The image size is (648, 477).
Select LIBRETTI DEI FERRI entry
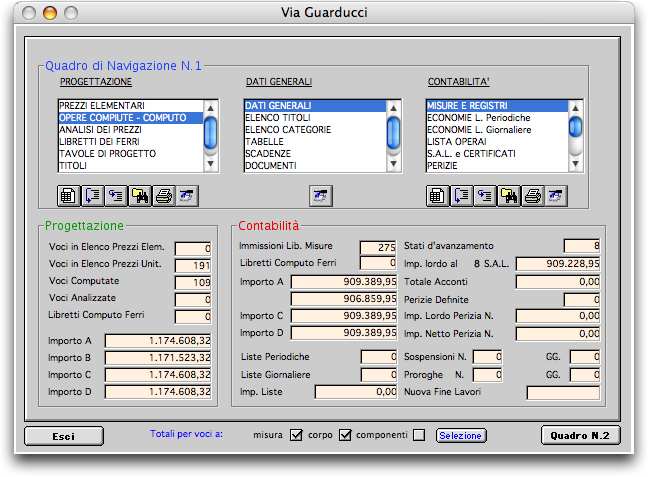pyautogui.click(x=131, y=142)
